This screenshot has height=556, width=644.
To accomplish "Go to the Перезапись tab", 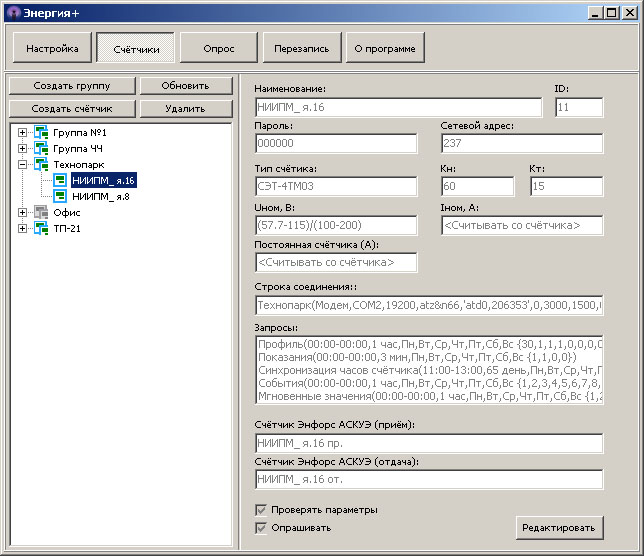I will click(x=302, y=48).
